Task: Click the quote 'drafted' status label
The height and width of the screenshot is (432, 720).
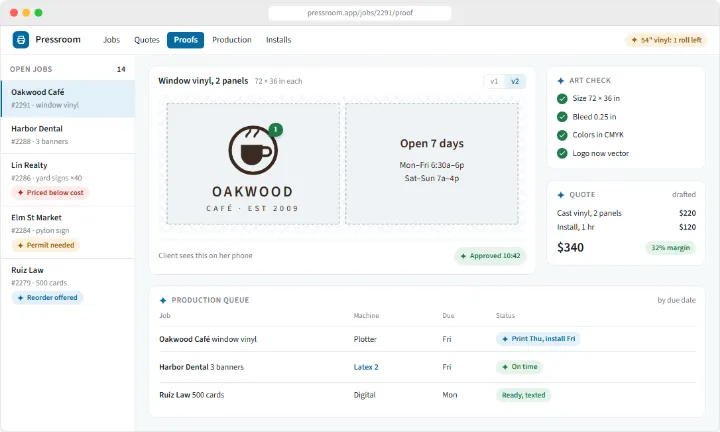Action: [x=684, y=195]
